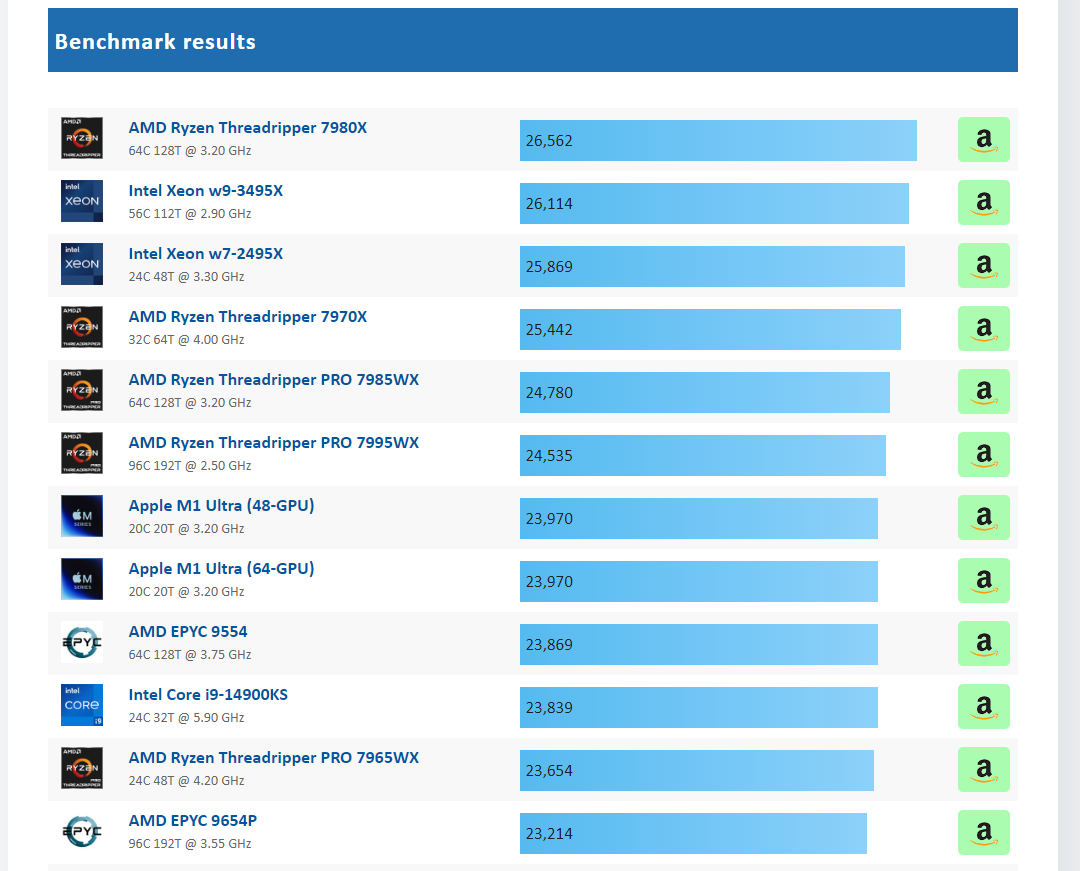This screenshot has width=1080, height=871.
Task: Click Amazon icon for Threadripper PRO 7995WX
Action: 984,454
